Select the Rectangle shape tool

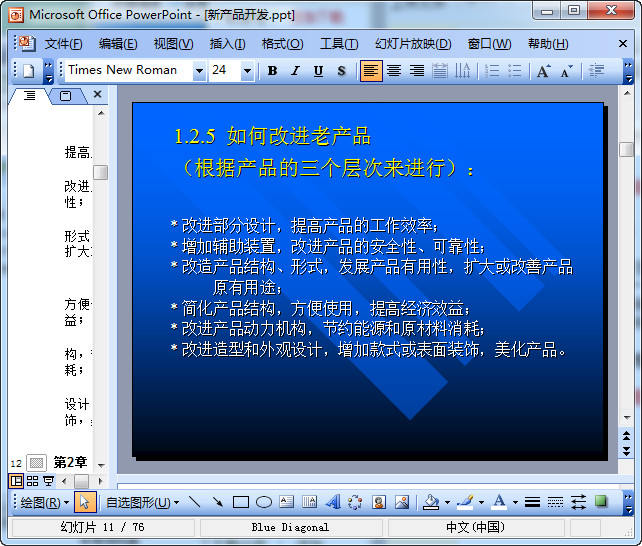[241, 502]
